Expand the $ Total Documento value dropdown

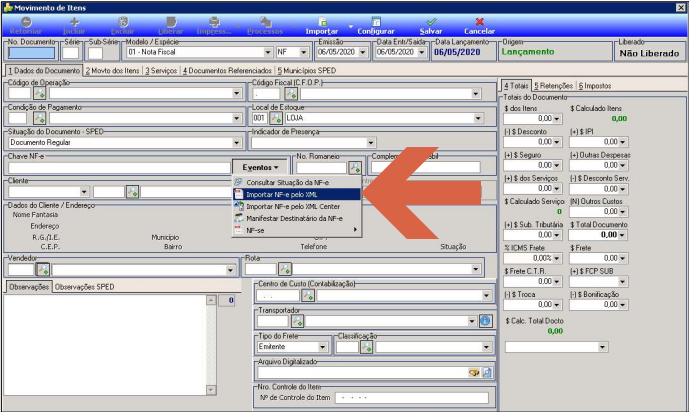pyautogui.click(x=622, y=235)
